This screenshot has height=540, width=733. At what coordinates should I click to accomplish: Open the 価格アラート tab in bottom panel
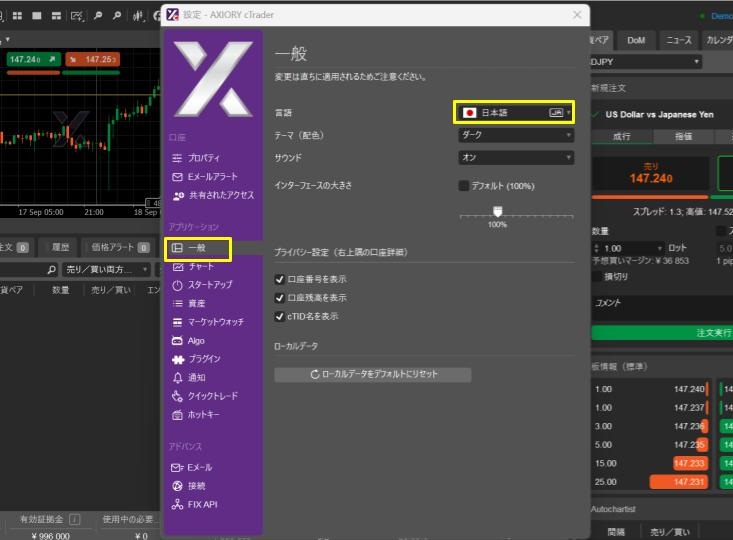[119, 247]
